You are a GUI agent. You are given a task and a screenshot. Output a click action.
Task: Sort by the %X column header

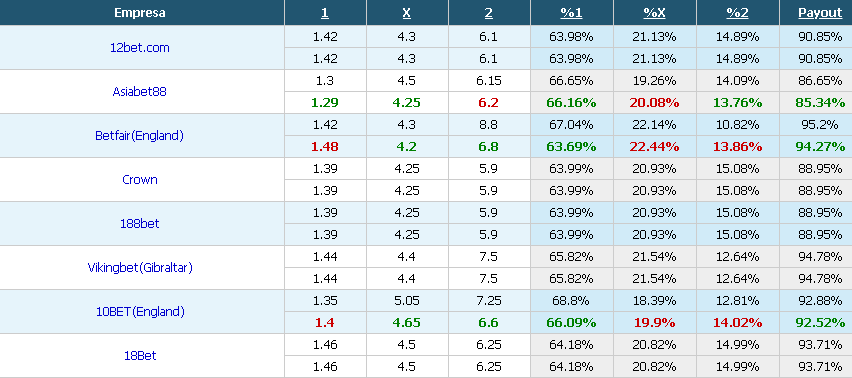point(654,13)
